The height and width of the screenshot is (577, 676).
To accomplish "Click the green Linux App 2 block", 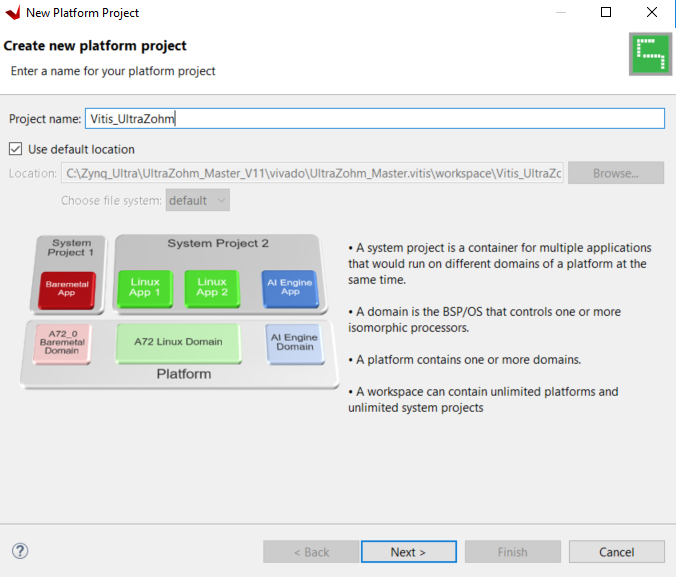I will point(211,287).
